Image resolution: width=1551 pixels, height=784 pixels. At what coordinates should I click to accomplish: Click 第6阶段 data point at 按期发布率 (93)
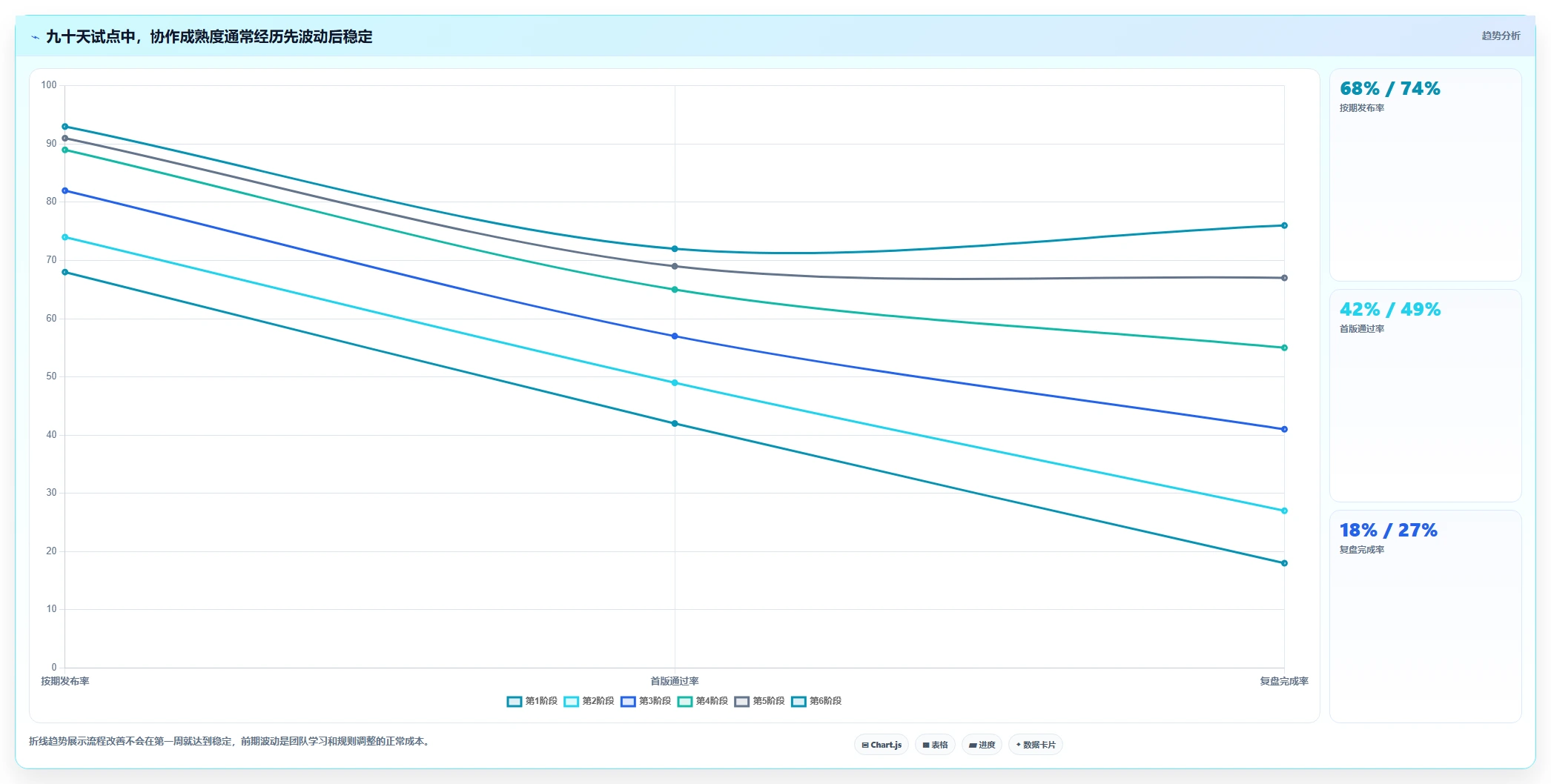(65, 127)
